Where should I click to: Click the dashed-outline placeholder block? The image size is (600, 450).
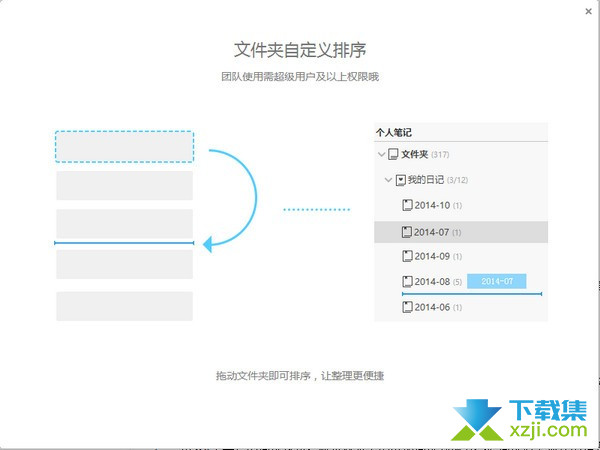124,146
